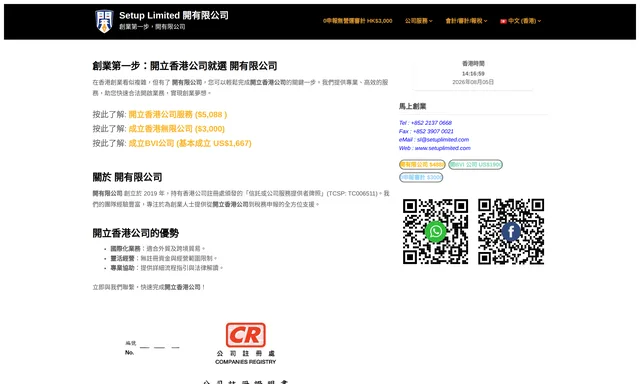
Task: Click the BVI 公司 US$1900 green pill button
Action: point(476,164)
